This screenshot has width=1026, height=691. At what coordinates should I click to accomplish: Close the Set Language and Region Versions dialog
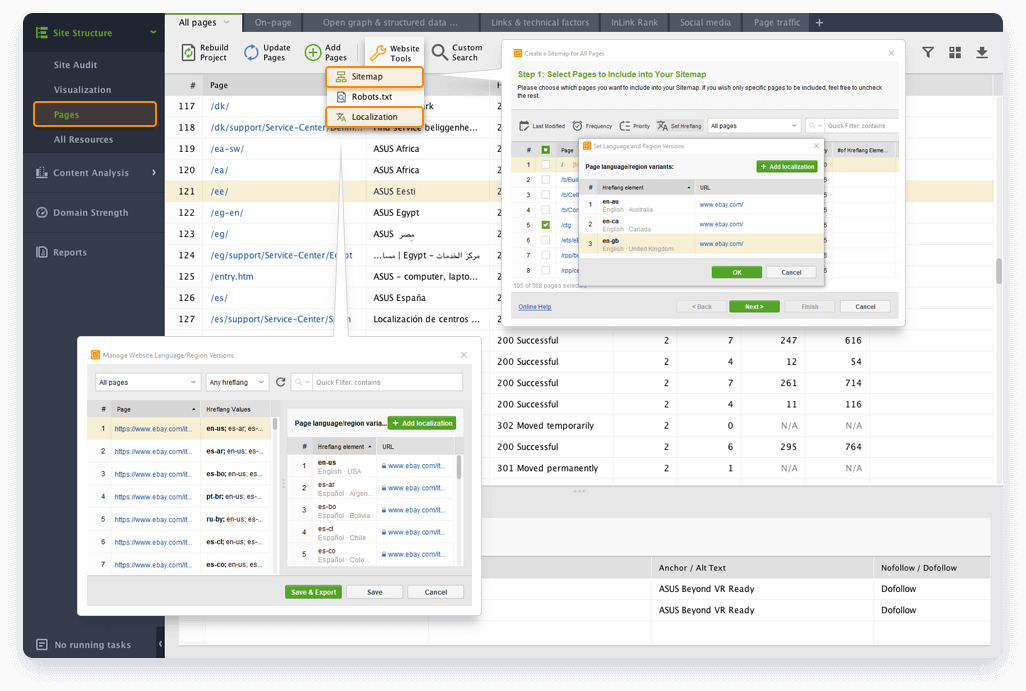[x=816, y=146]
